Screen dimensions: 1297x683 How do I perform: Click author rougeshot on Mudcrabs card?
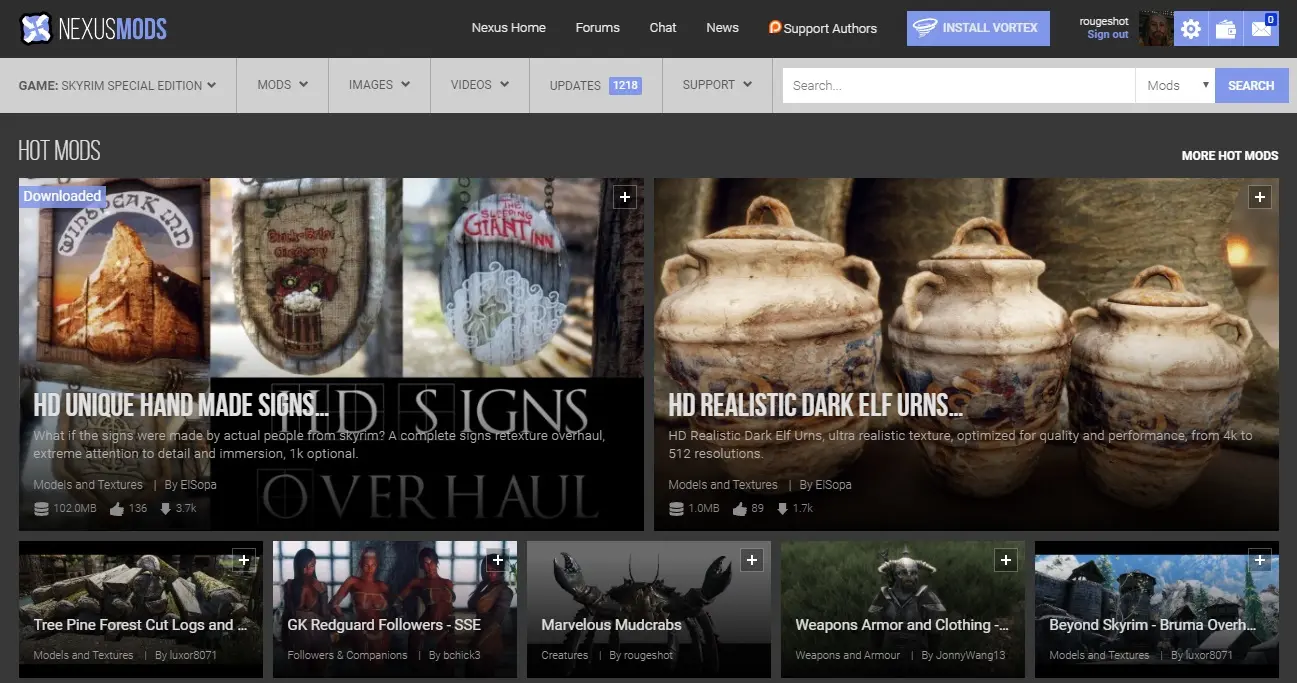click(648, 656)
